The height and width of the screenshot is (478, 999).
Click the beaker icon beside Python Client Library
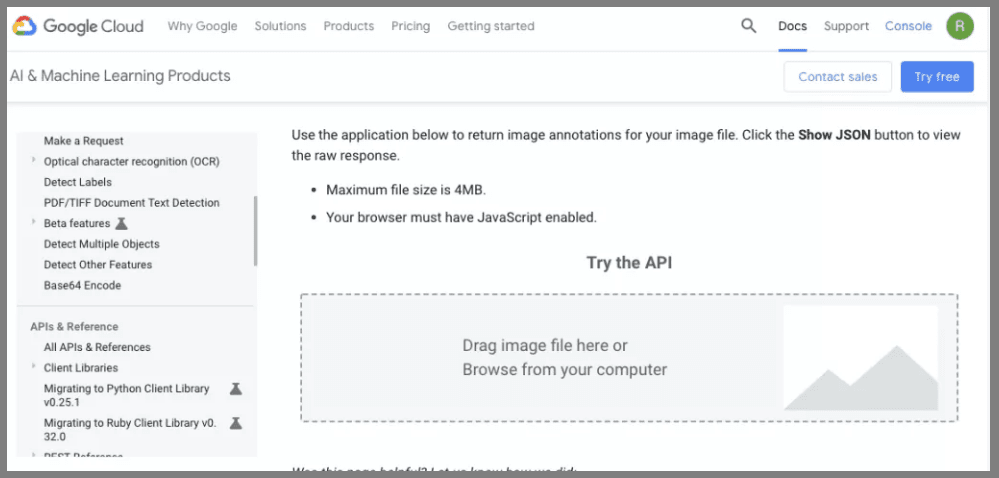(x=236, y=388)
